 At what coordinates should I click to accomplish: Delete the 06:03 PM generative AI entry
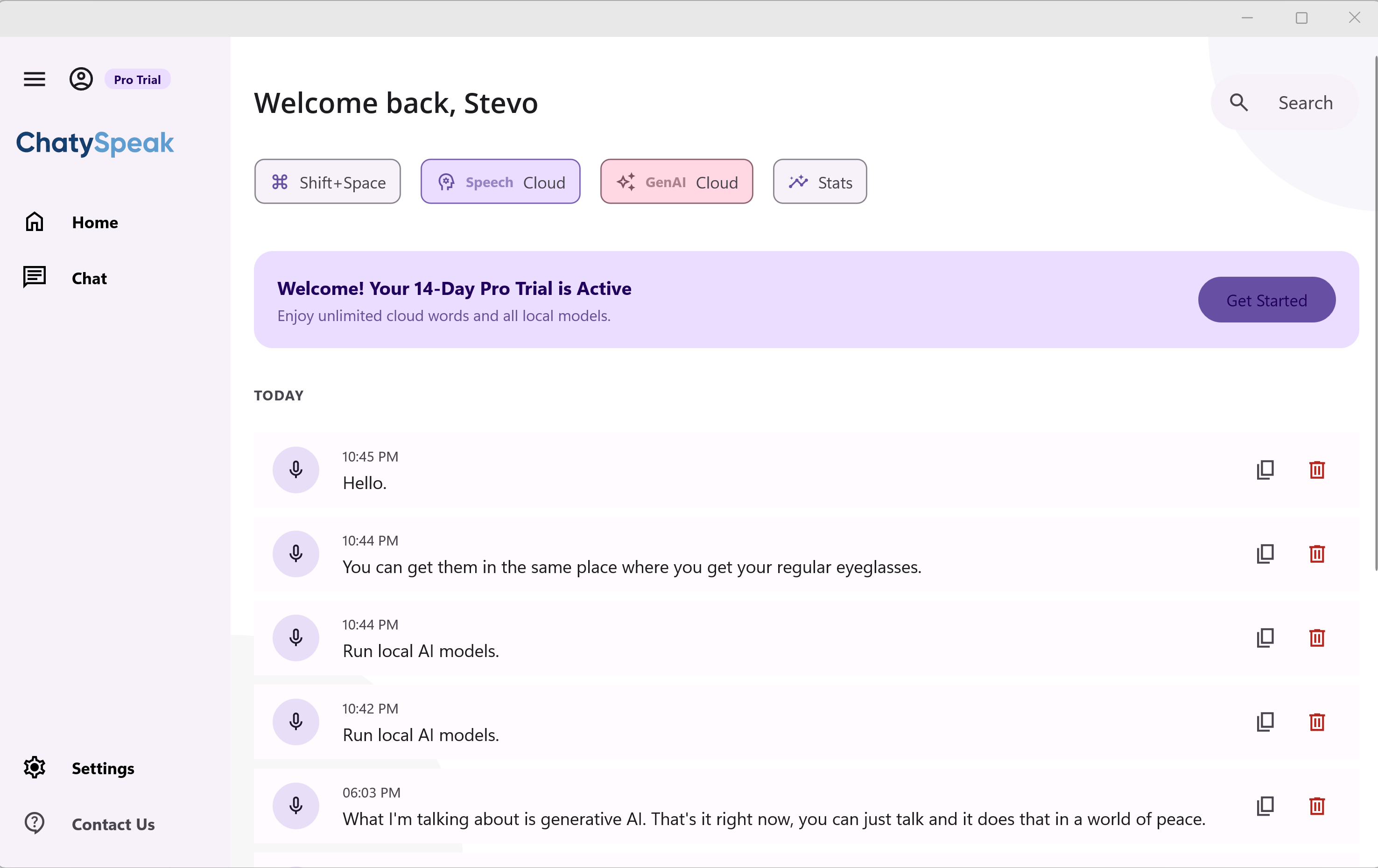pos(1317,805)
